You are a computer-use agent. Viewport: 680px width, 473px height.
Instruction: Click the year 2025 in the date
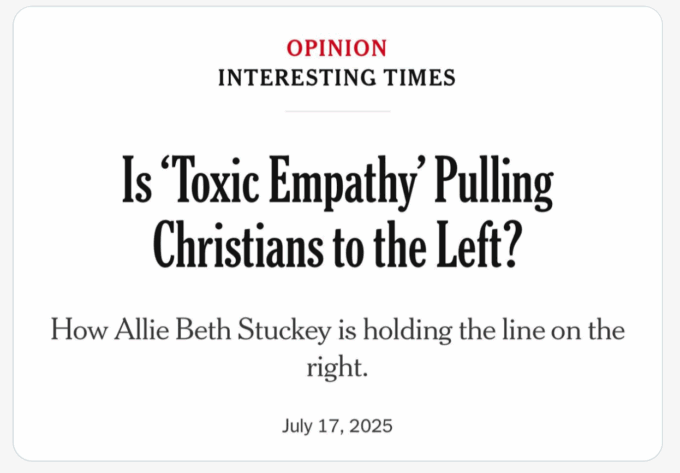pyautogui.click(x=370, y=426)
